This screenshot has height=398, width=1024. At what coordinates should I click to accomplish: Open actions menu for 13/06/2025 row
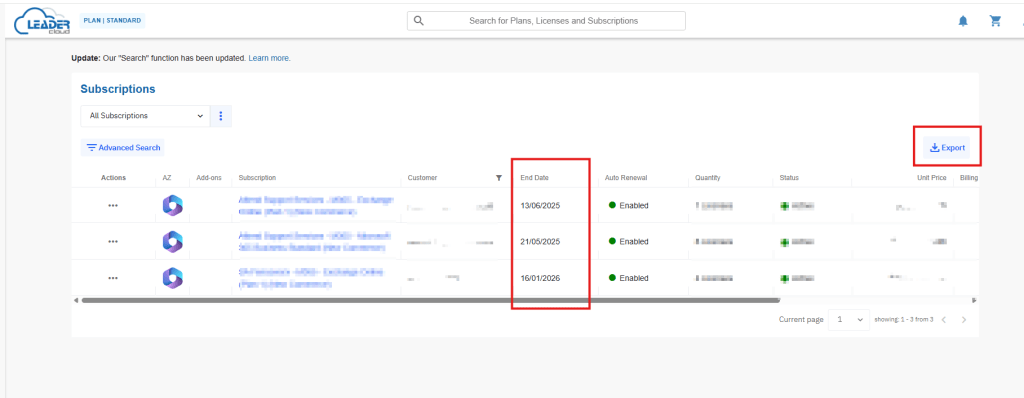tap(113, 205)
